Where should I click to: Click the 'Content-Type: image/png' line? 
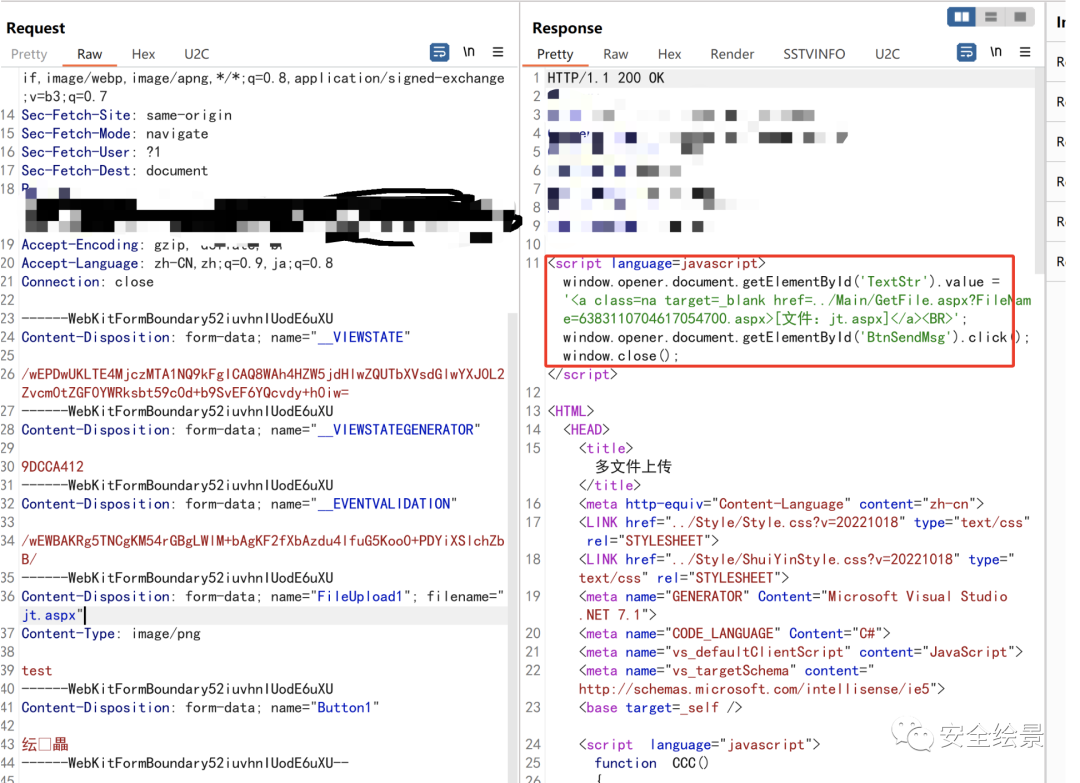click(x=111, y=634)
